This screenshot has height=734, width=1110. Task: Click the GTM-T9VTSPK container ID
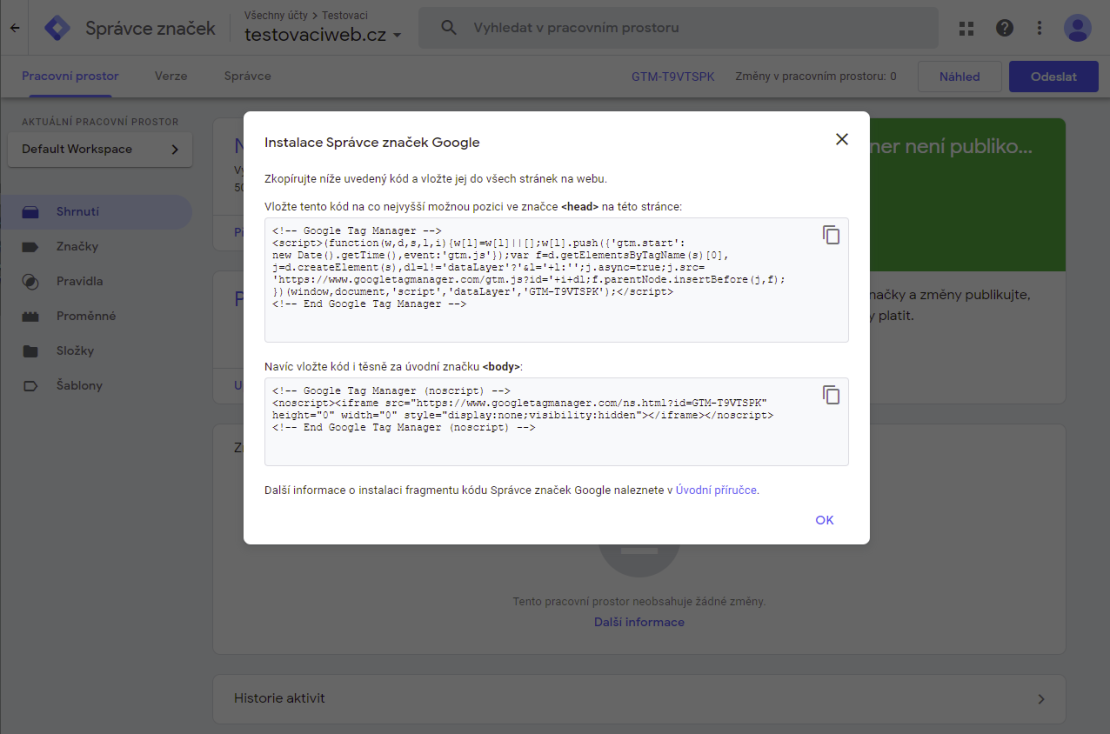673,76
